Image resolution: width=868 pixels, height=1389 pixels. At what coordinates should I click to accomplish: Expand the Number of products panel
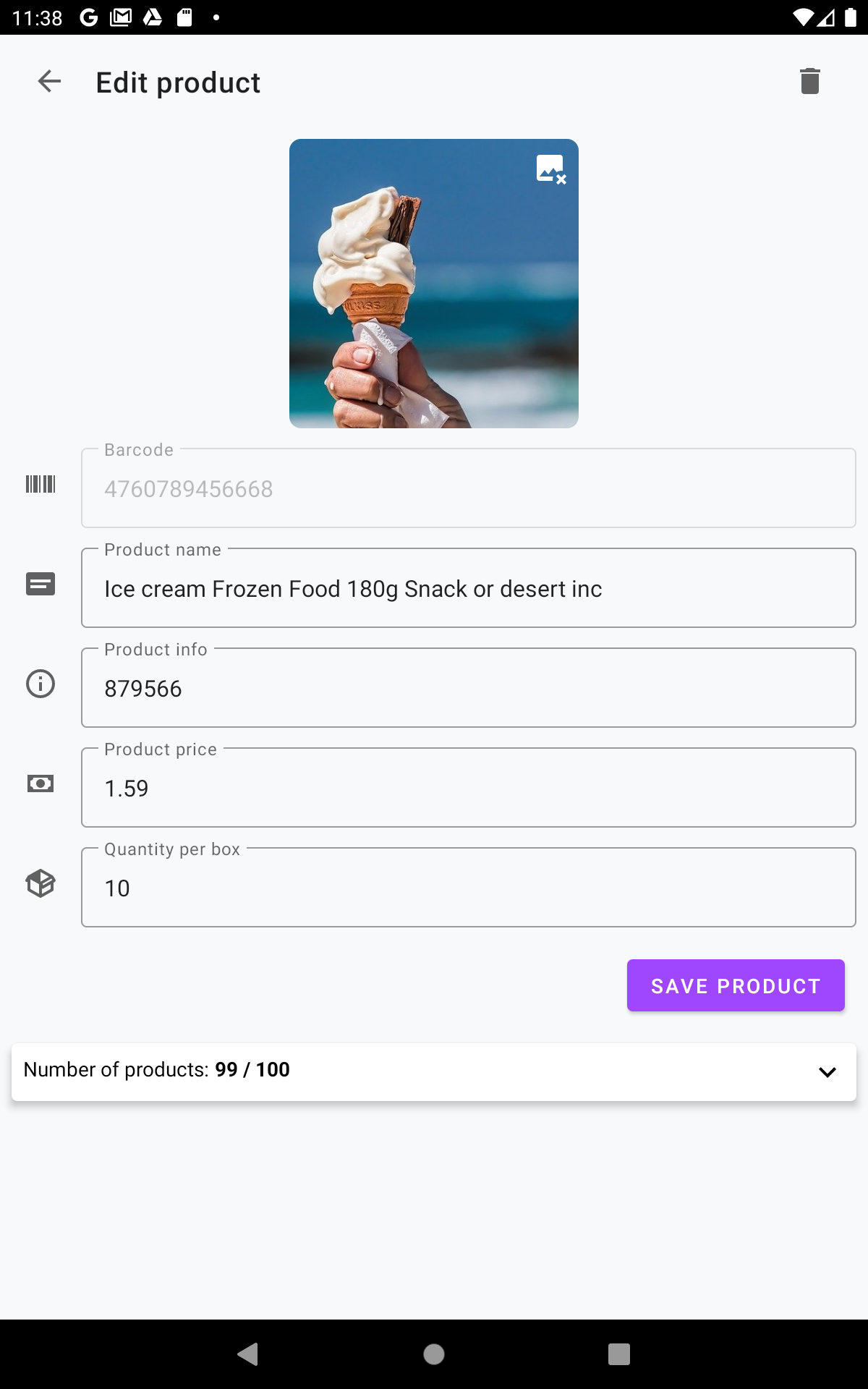tap(827, 1072)
